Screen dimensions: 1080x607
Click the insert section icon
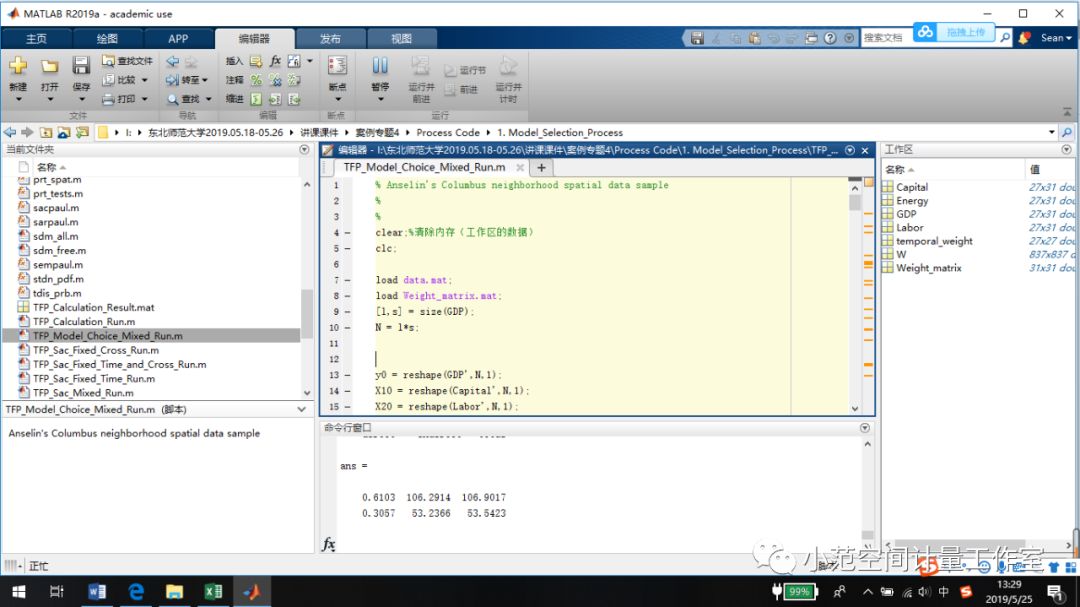coord(256,61)
